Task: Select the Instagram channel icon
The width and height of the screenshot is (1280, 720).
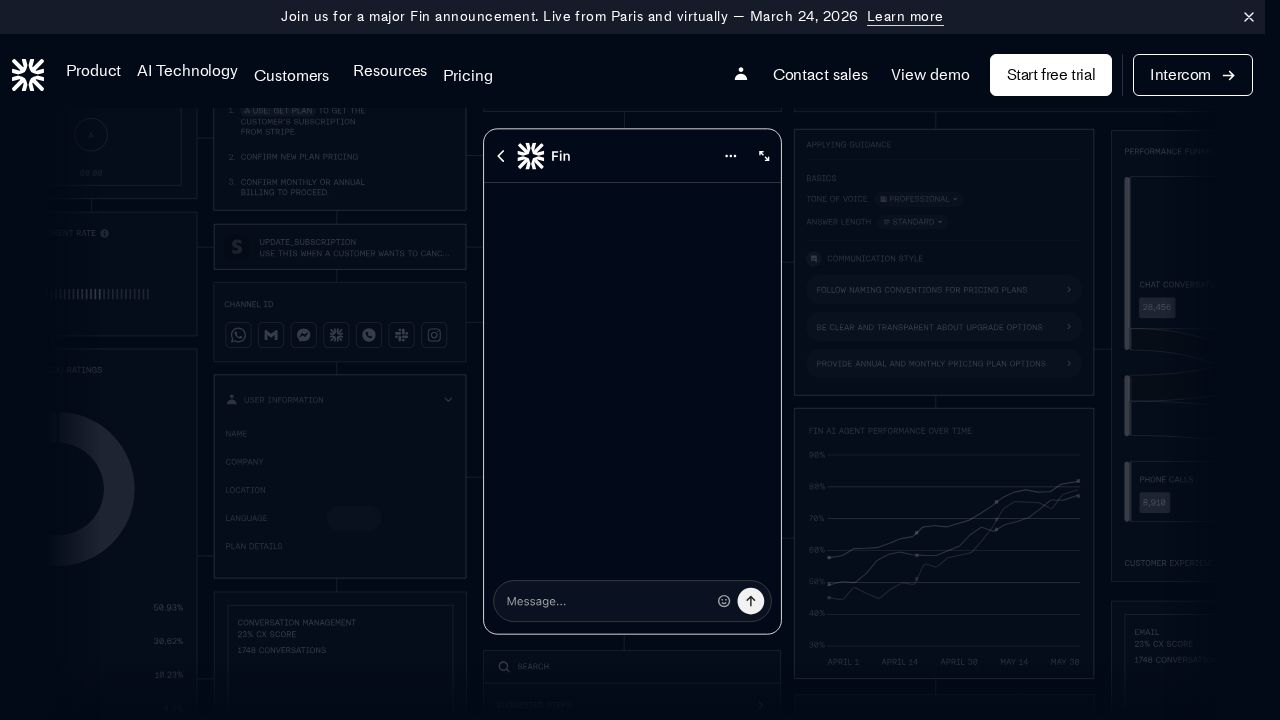Action: (x=434, y=335)
